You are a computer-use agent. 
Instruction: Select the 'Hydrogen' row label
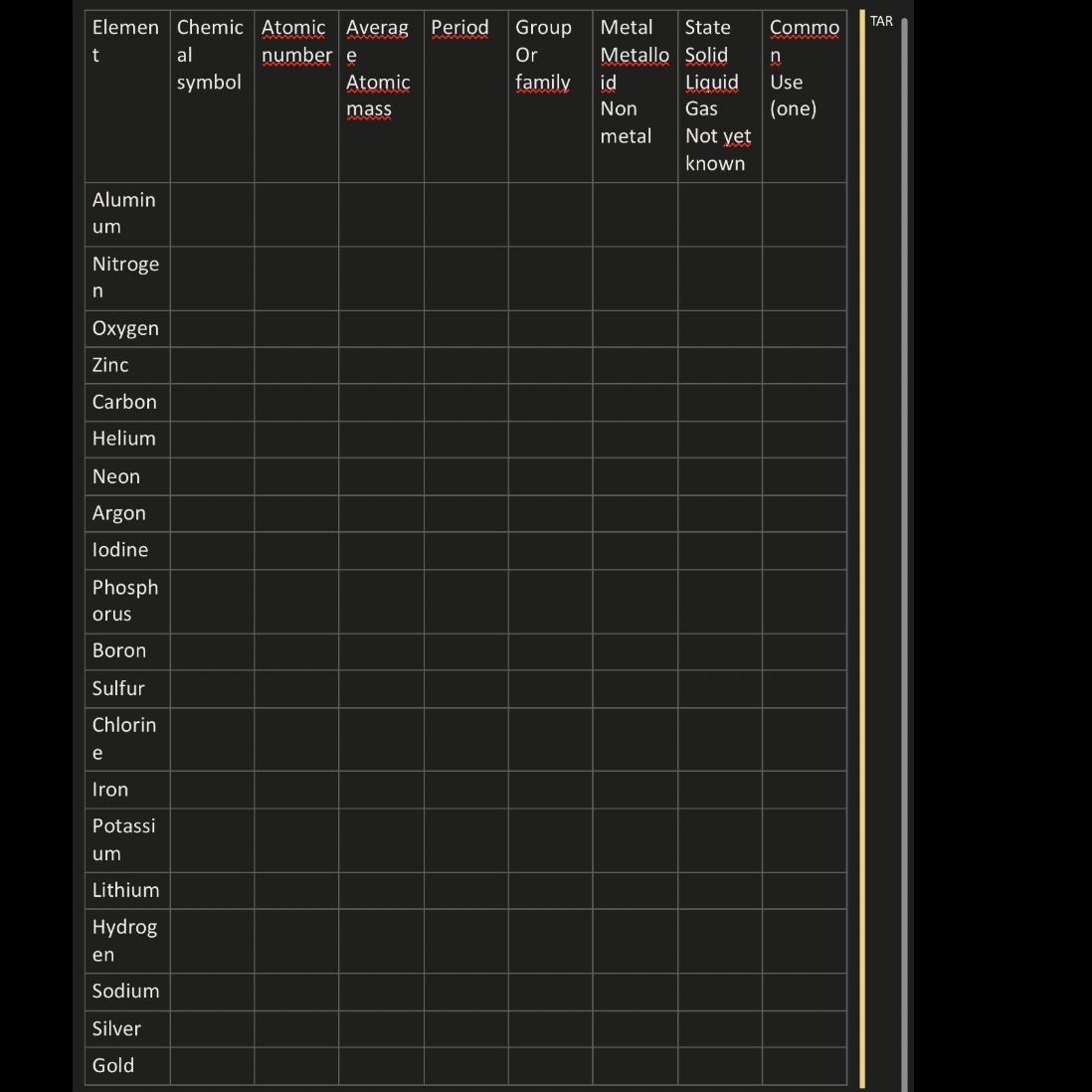point(127,942)
